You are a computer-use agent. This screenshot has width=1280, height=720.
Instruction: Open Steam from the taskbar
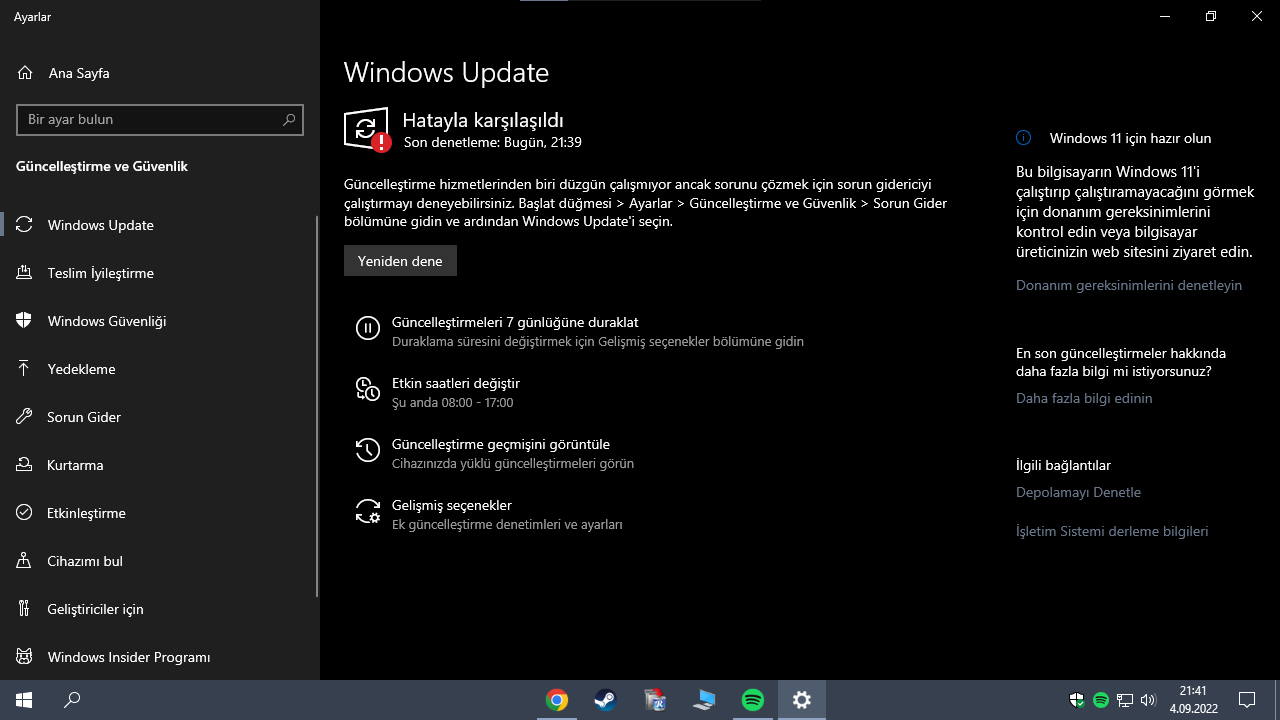pyautogui.click(x=606, y=700)
